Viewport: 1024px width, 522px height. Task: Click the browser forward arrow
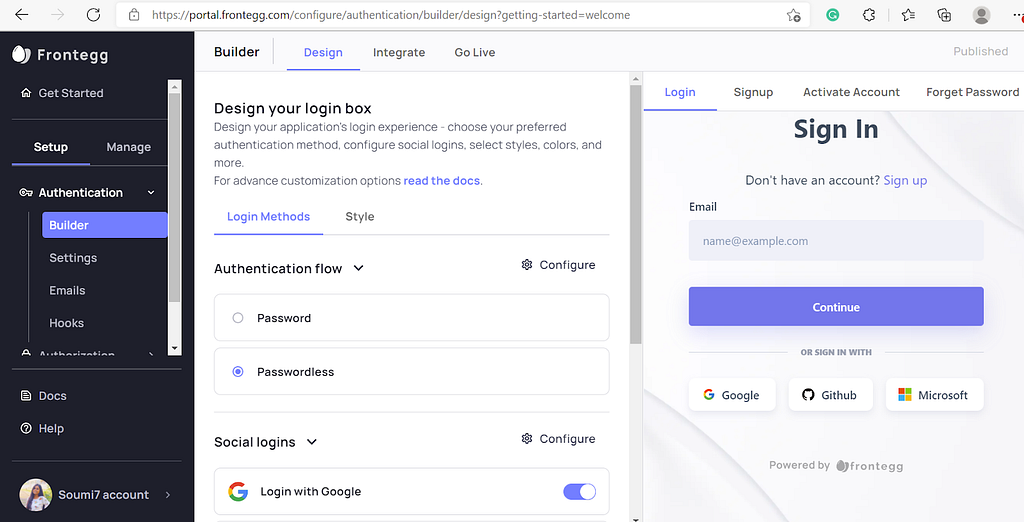57,14
